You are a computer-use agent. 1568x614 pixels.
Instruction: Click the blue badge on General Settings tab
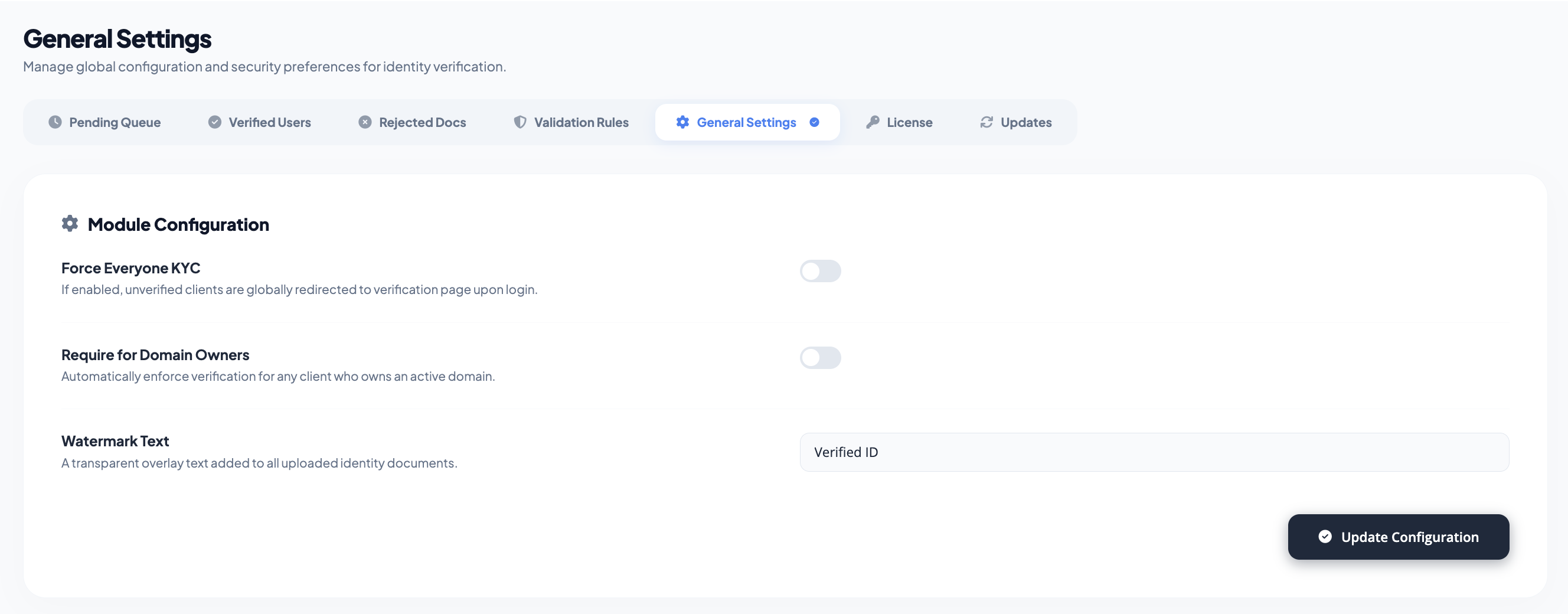coord(815,122)
